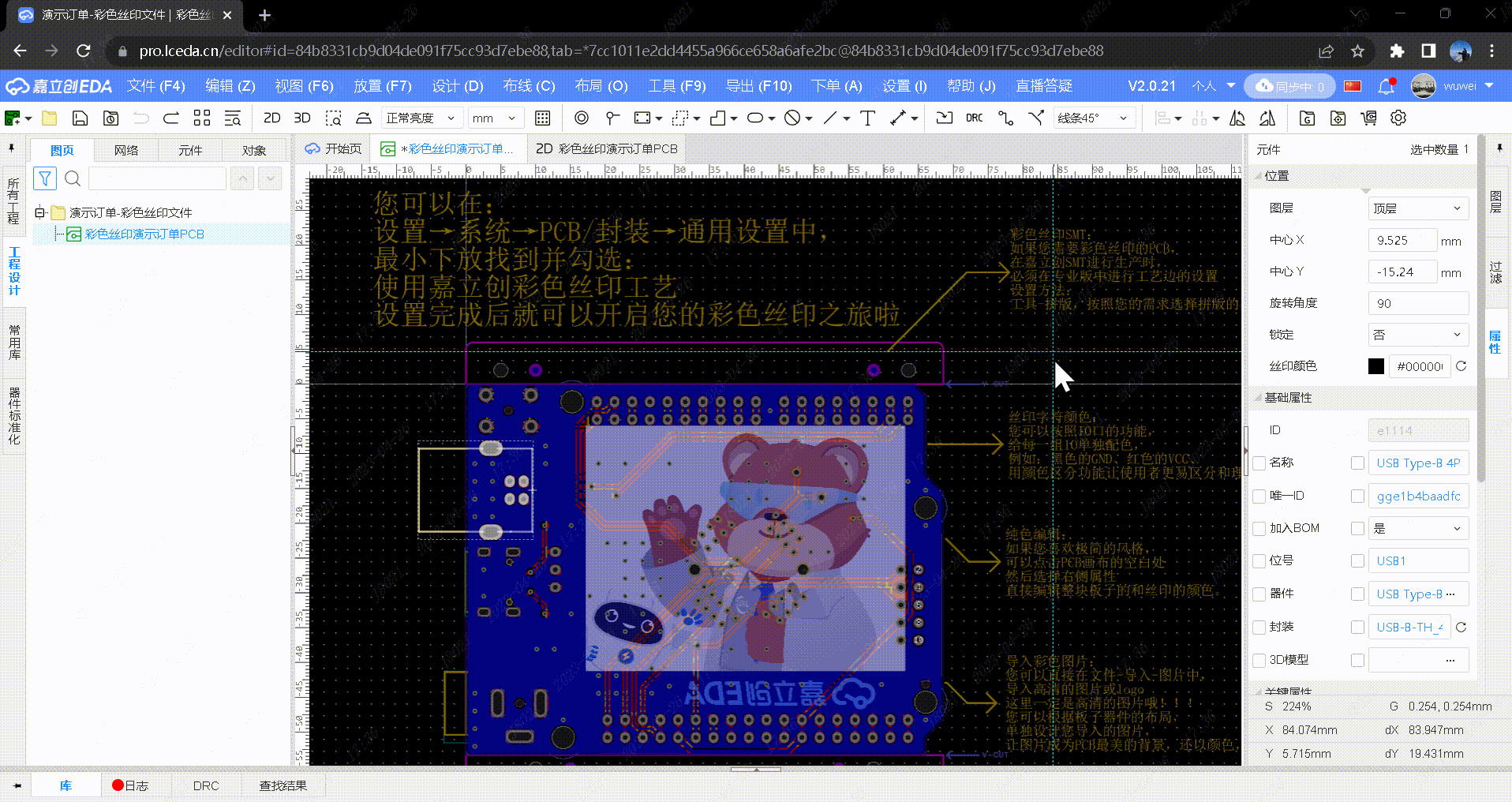Reload the browser page
This screenshot has width=1512, height=802.
click(x=83, y=51)
